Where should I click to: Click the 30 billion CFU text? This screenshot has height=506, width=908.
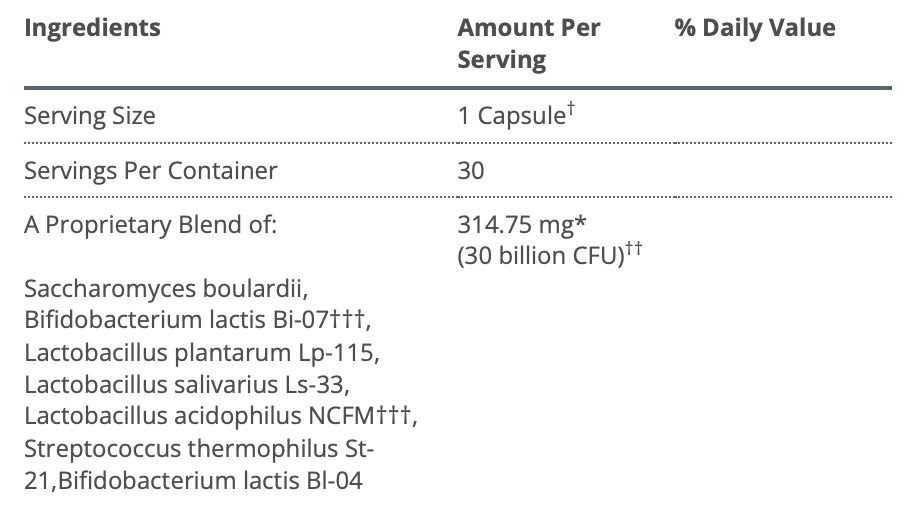click(x=540, y=256)
